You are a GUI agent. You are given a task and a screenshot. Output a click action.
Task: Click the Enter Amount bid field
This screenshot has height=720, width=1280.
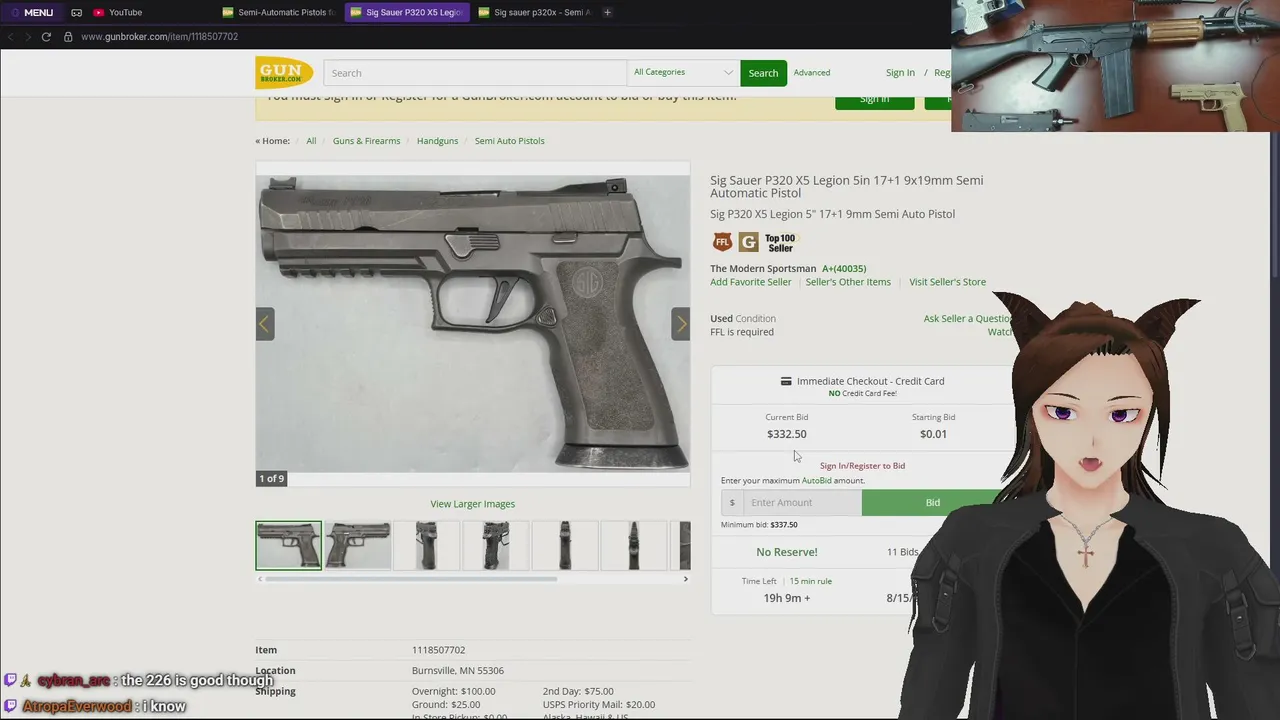click(x=802, y=502)
